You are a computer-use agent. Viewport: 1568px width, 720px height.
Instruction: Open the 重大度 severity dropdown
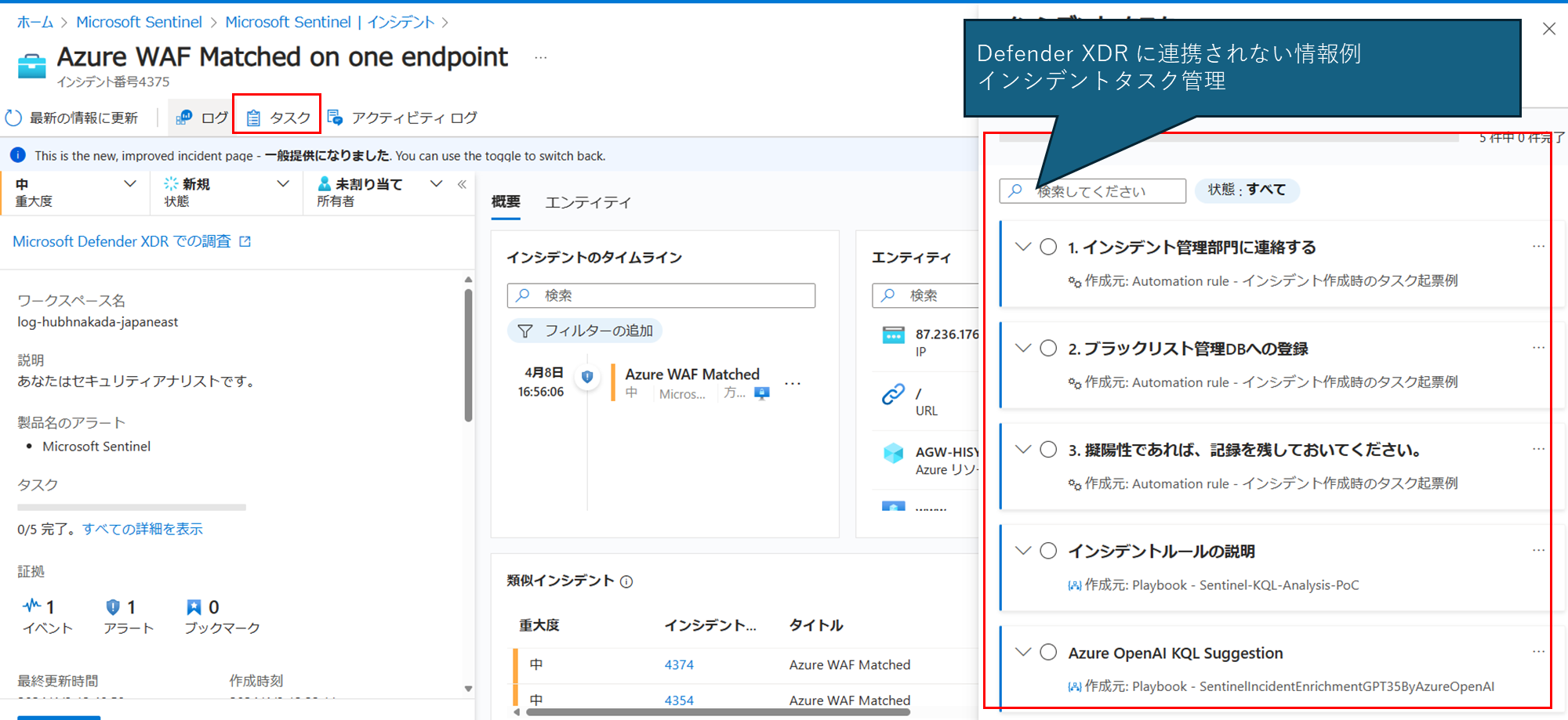(77, 192)
